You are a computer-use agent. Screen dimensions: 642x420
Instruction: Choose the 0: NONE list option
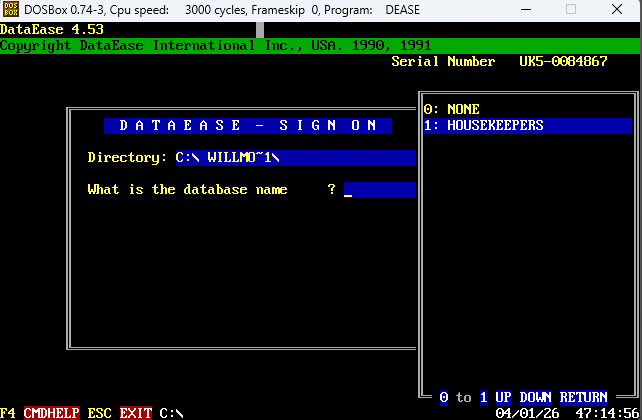tap(451, 109)
